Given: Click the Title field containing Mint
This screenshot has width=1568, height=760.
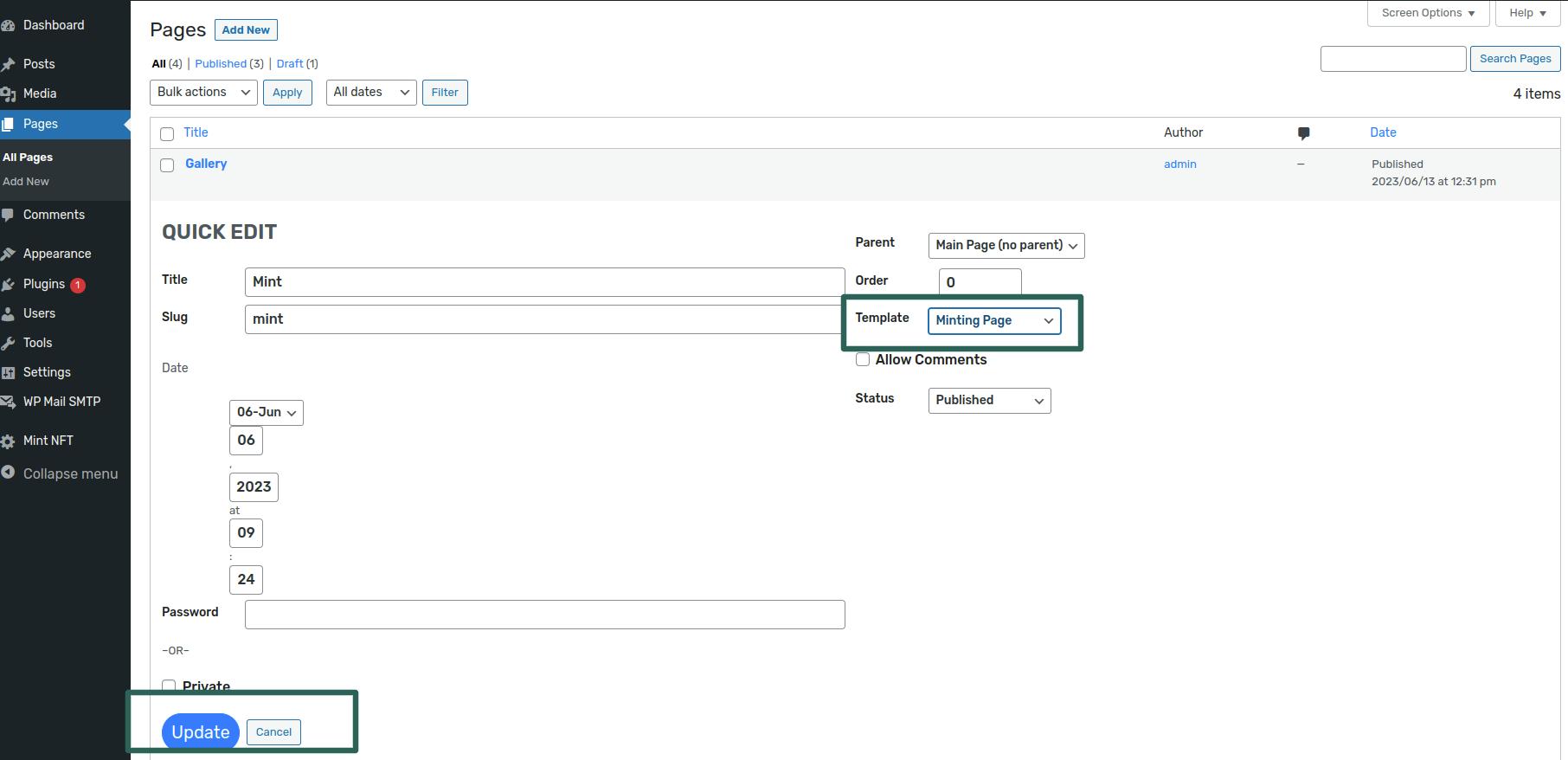Looking at the screenshot, I should click(x=544, y=282).
